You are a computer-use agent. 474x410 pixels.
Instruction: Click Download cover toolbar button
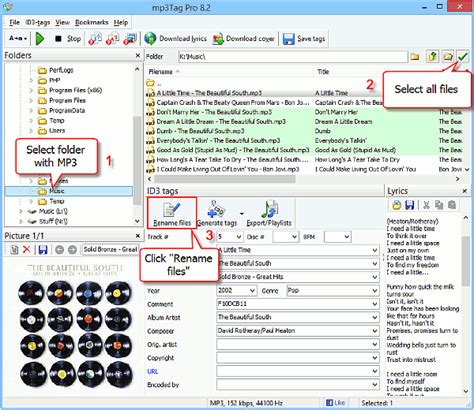[x=244, y=39]
